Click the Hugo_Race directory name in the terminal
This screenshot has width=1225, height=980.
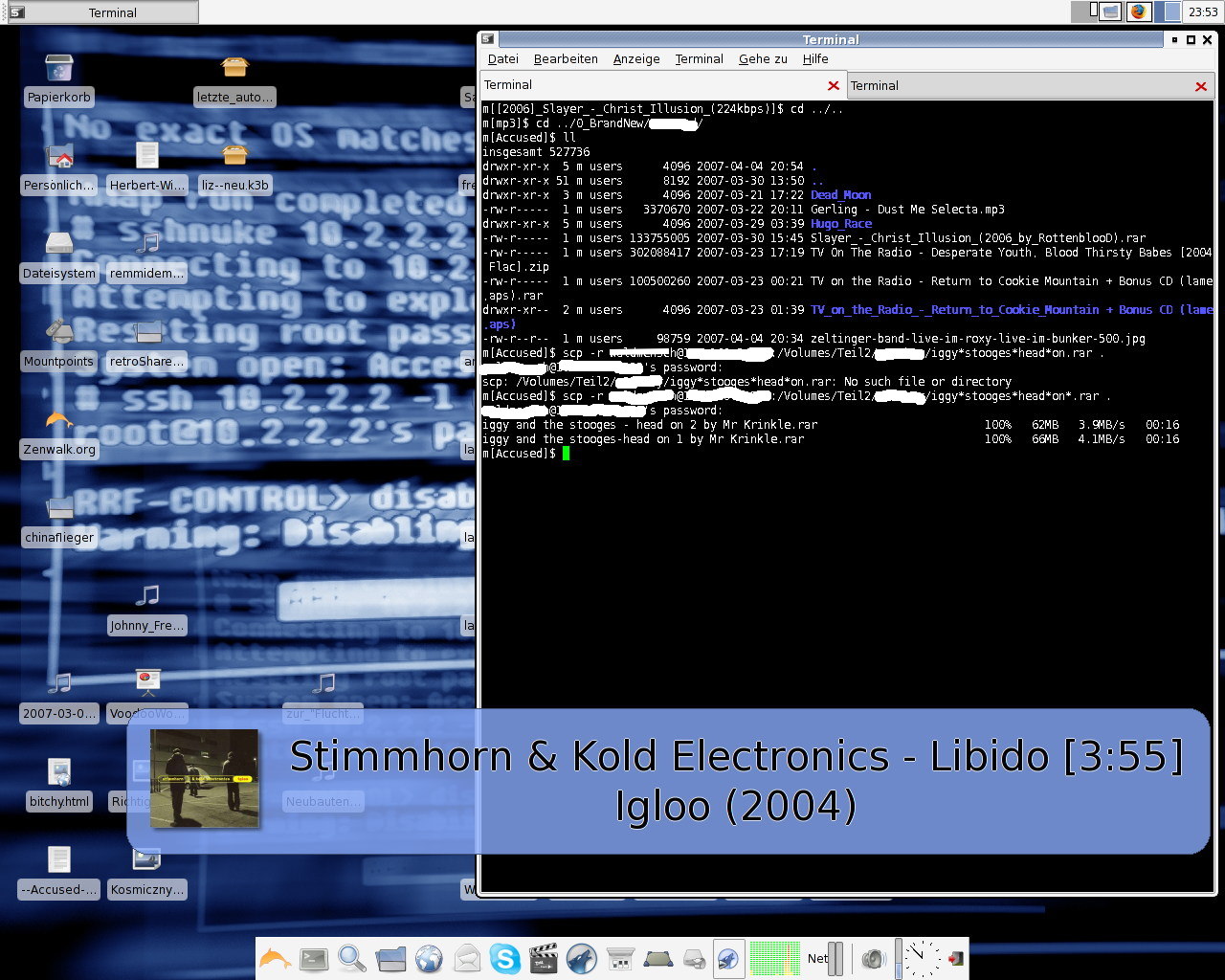(841, 224)
